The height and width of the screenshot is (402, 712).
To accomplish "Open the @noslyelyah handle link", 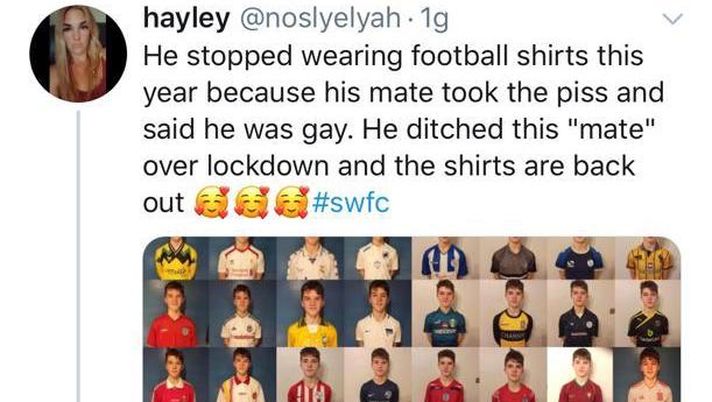I will pos(320,19).
